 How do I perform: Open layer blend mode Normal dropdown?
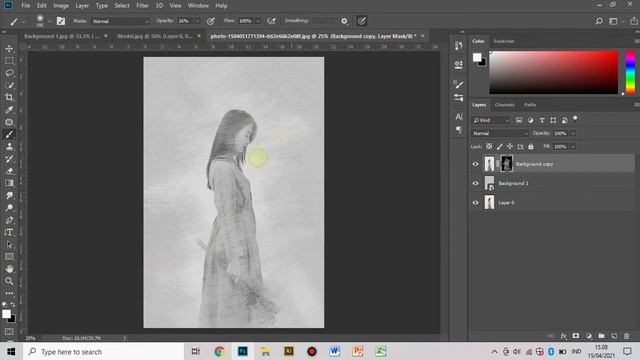pyautogui.click(x=500, y=133)
